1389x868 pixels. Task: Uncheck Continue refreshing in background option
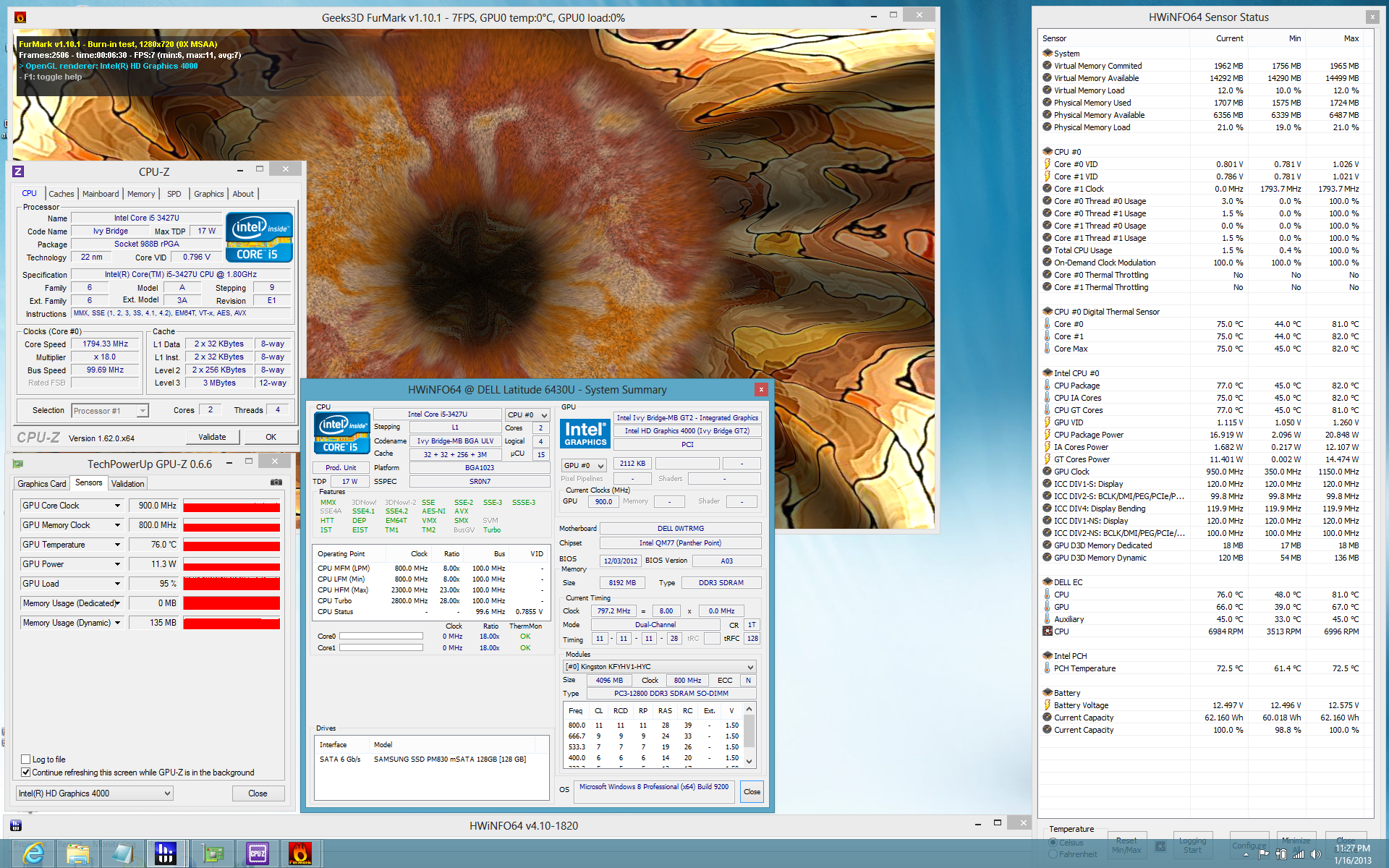[x=26, y=773]
